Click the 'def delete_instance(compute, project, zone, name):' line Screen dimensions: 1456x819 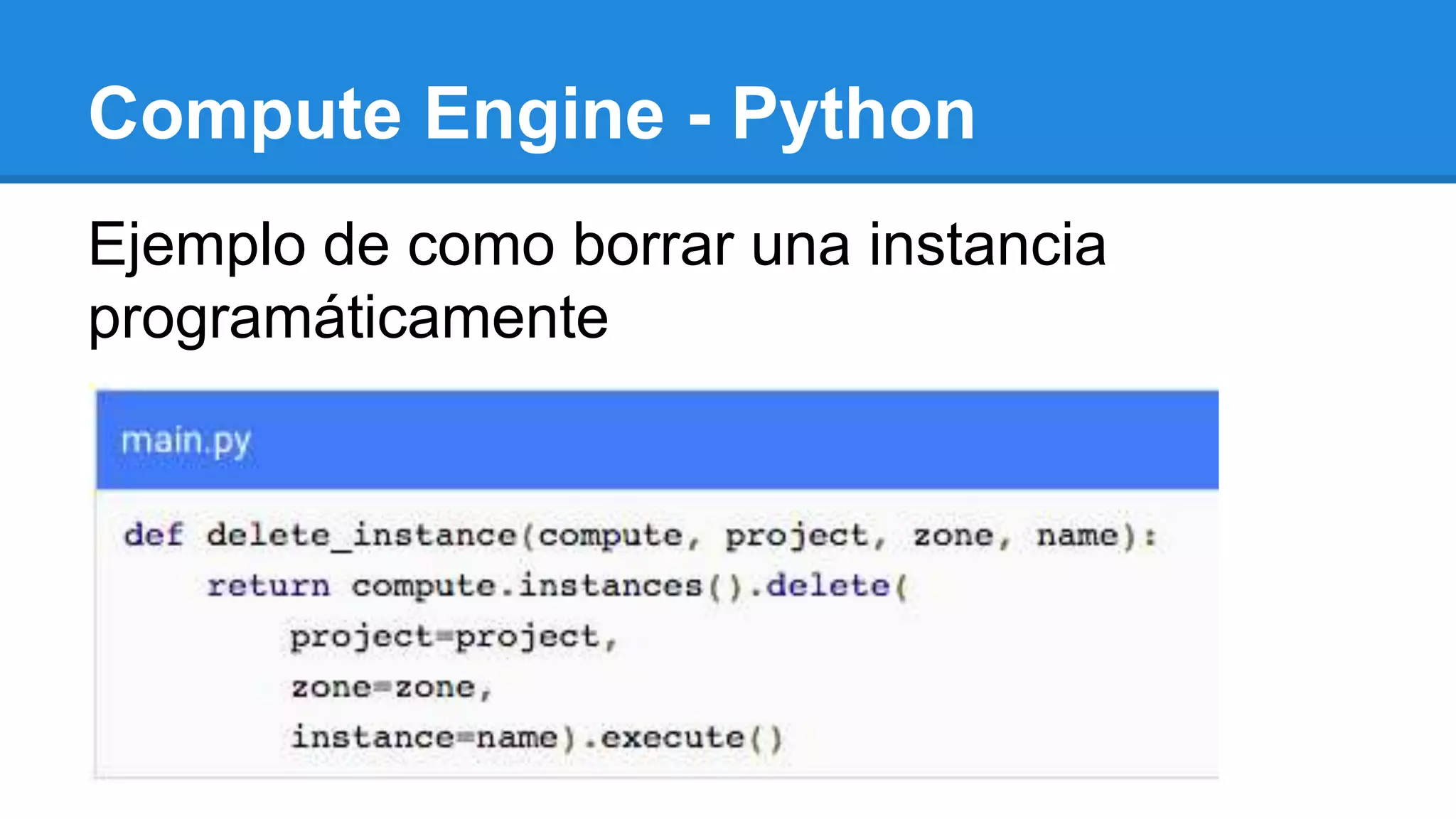point(641,536)
